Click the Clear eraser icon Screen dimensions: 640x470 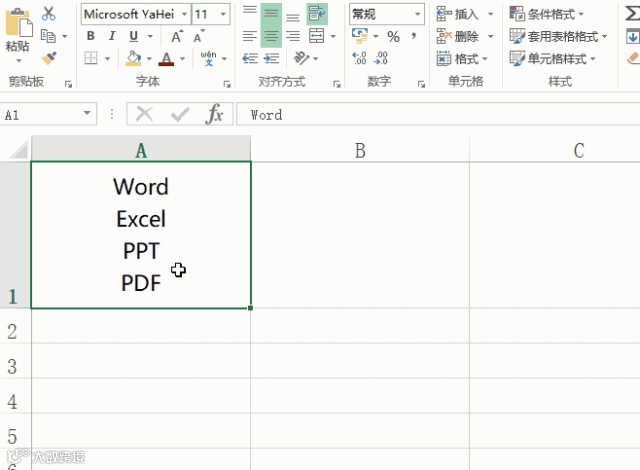(633, 58)
